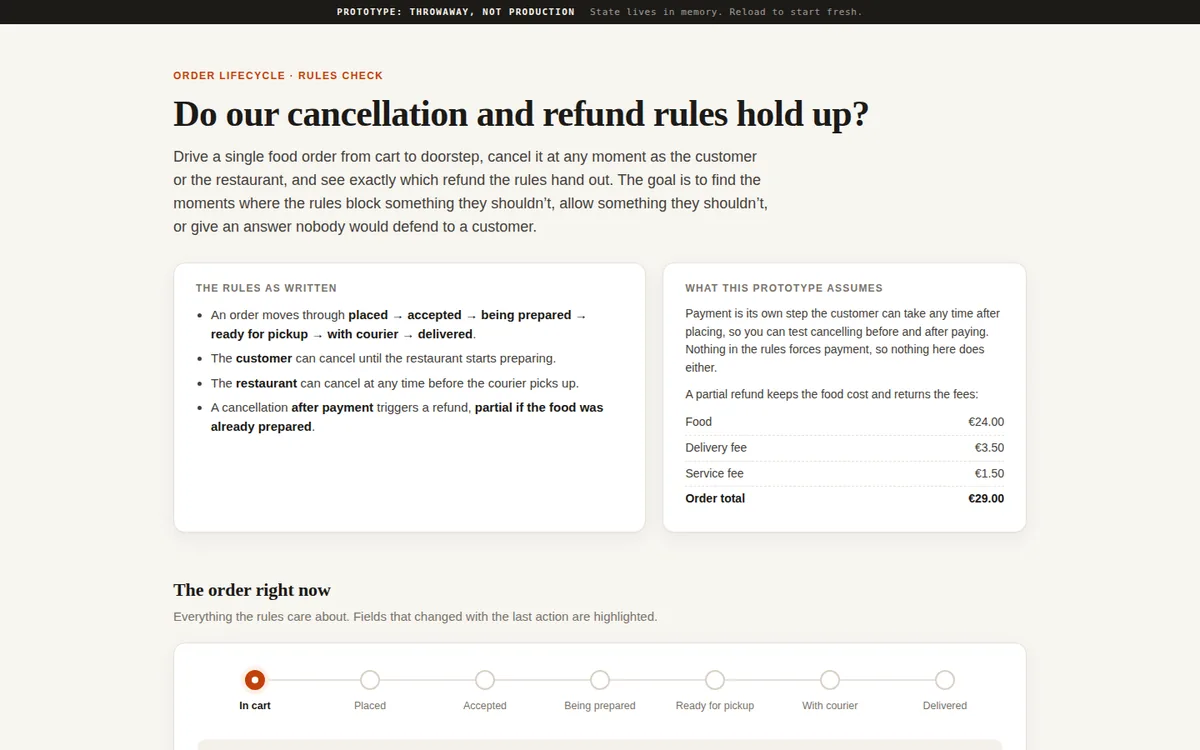Select the In cart step marker
Image resolution: width=1200 pixels, height=750 pixels.
(255, 680)
